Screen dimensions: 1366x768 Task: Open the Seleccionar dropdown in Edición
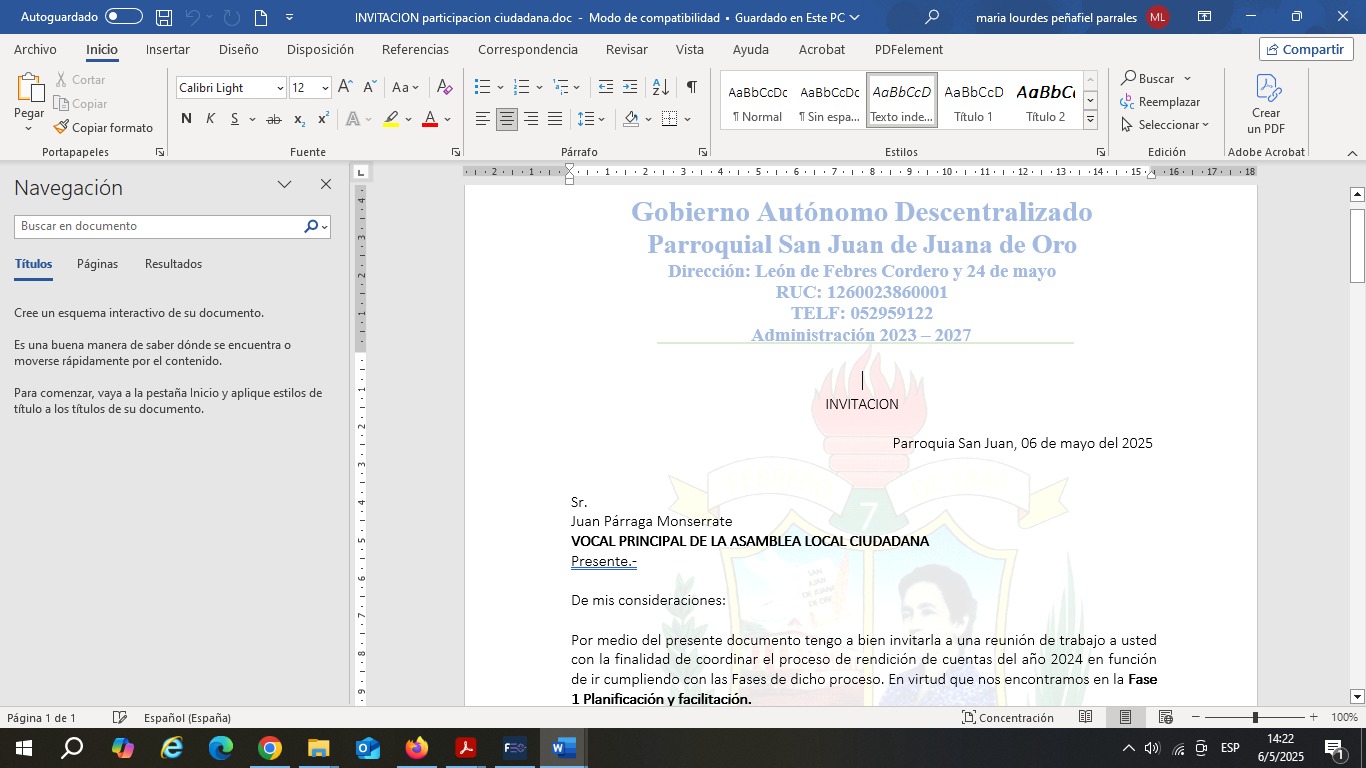pos(1166,125)
